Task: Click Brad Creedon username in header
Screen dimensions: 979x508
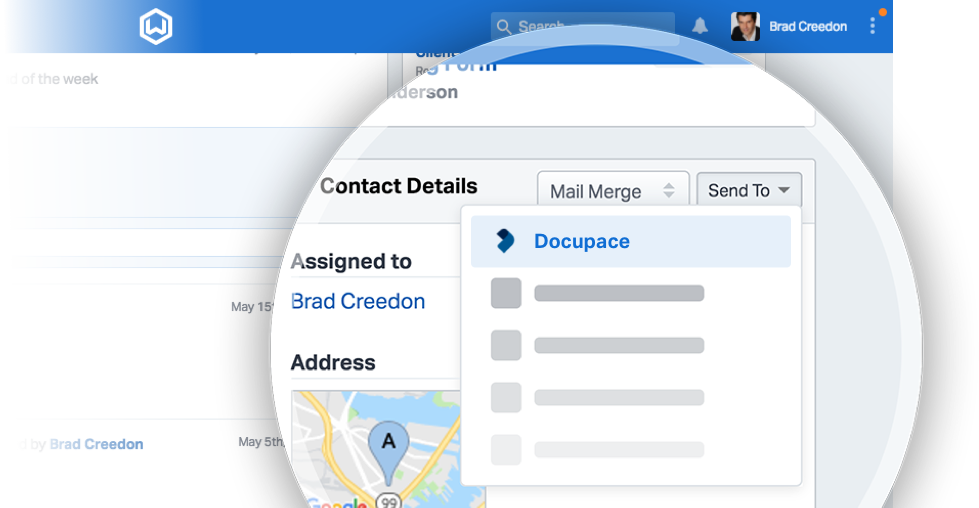Action: tap(808, 27)
